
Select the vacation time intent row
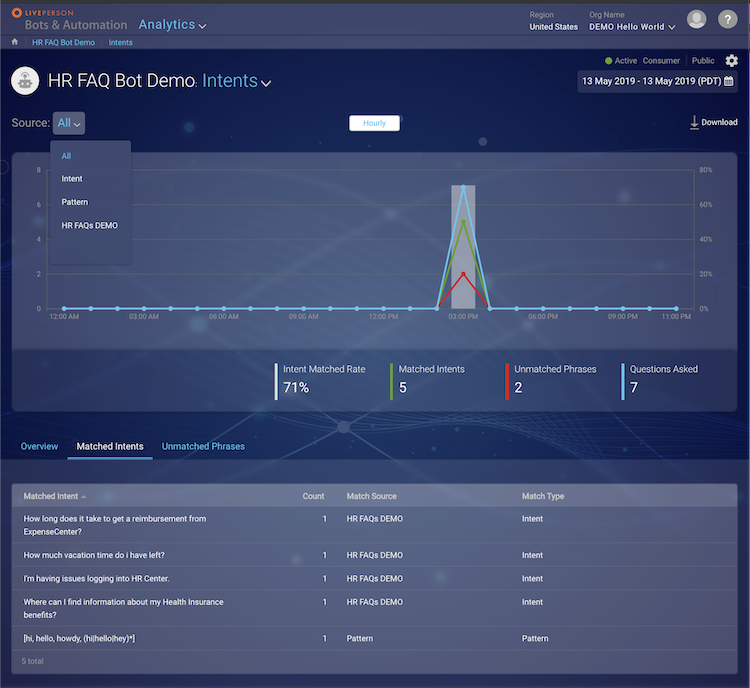pos(374,555)
